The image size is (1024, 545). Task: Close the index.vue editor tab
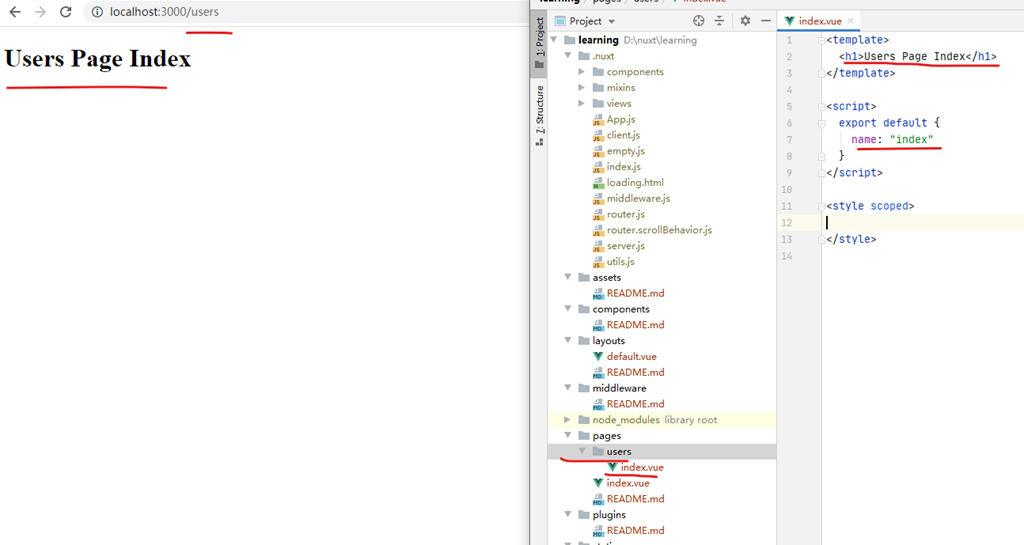(x=850, y=21)
